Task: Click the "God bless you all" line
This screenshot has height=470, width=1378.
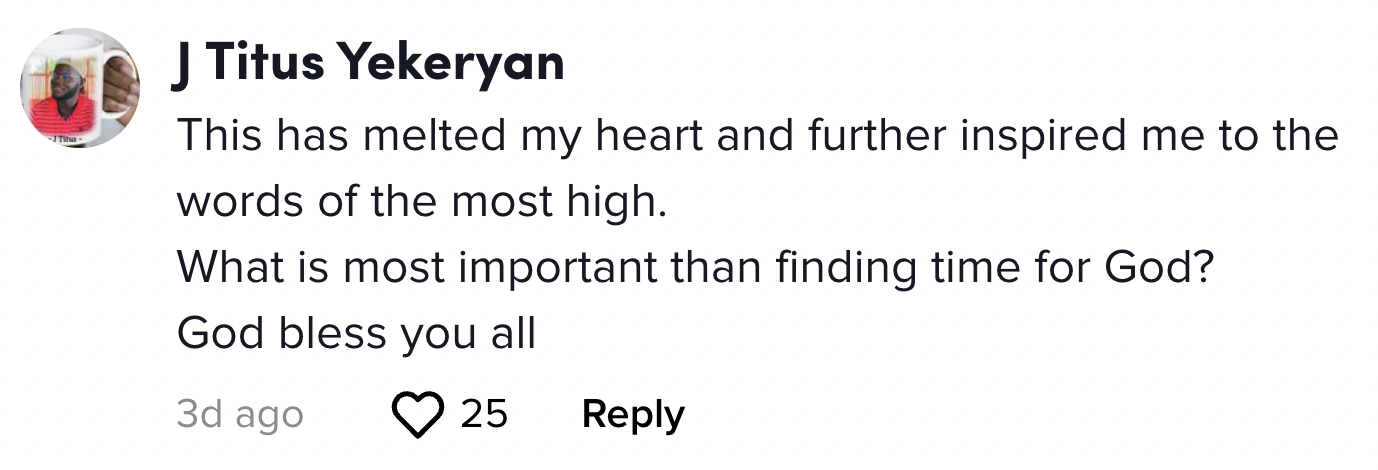Action: [x=357, y=334]
